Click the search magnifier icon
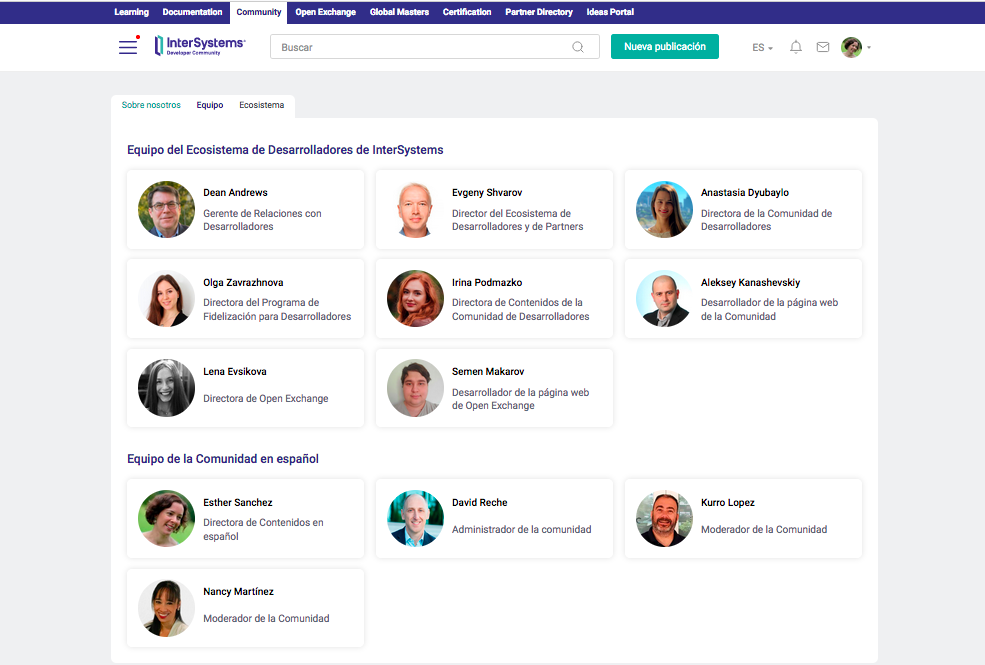The height and width of the screenshot is (665, 985). click(578, 47)
